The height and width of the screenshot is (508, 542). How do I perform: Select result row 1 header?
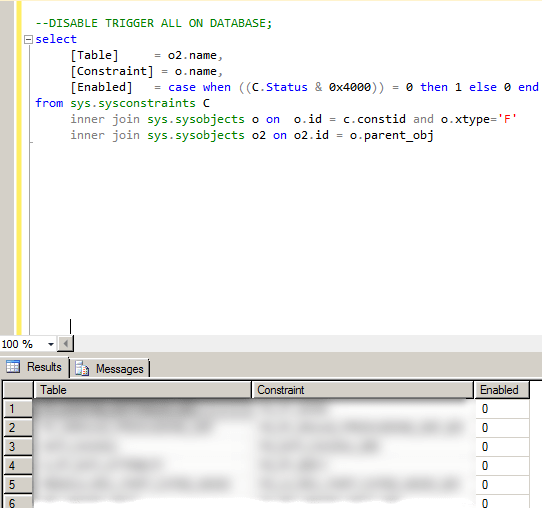point(18,409)
